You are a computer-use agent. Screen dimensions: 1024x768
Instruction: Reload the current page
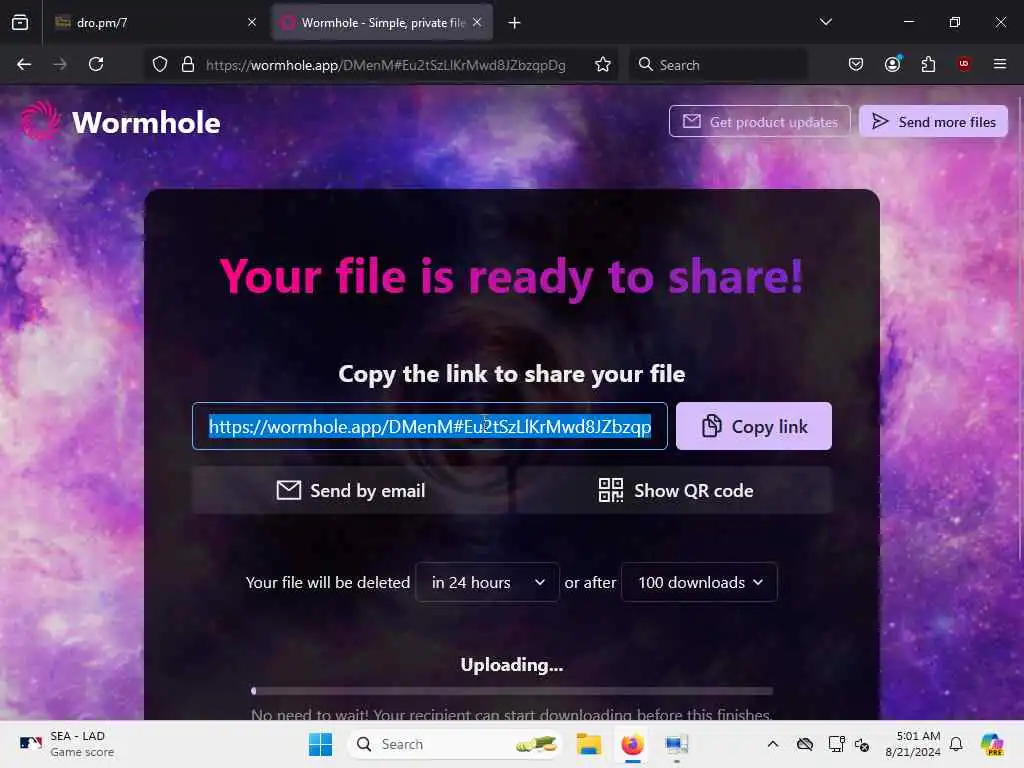point(96,64)
